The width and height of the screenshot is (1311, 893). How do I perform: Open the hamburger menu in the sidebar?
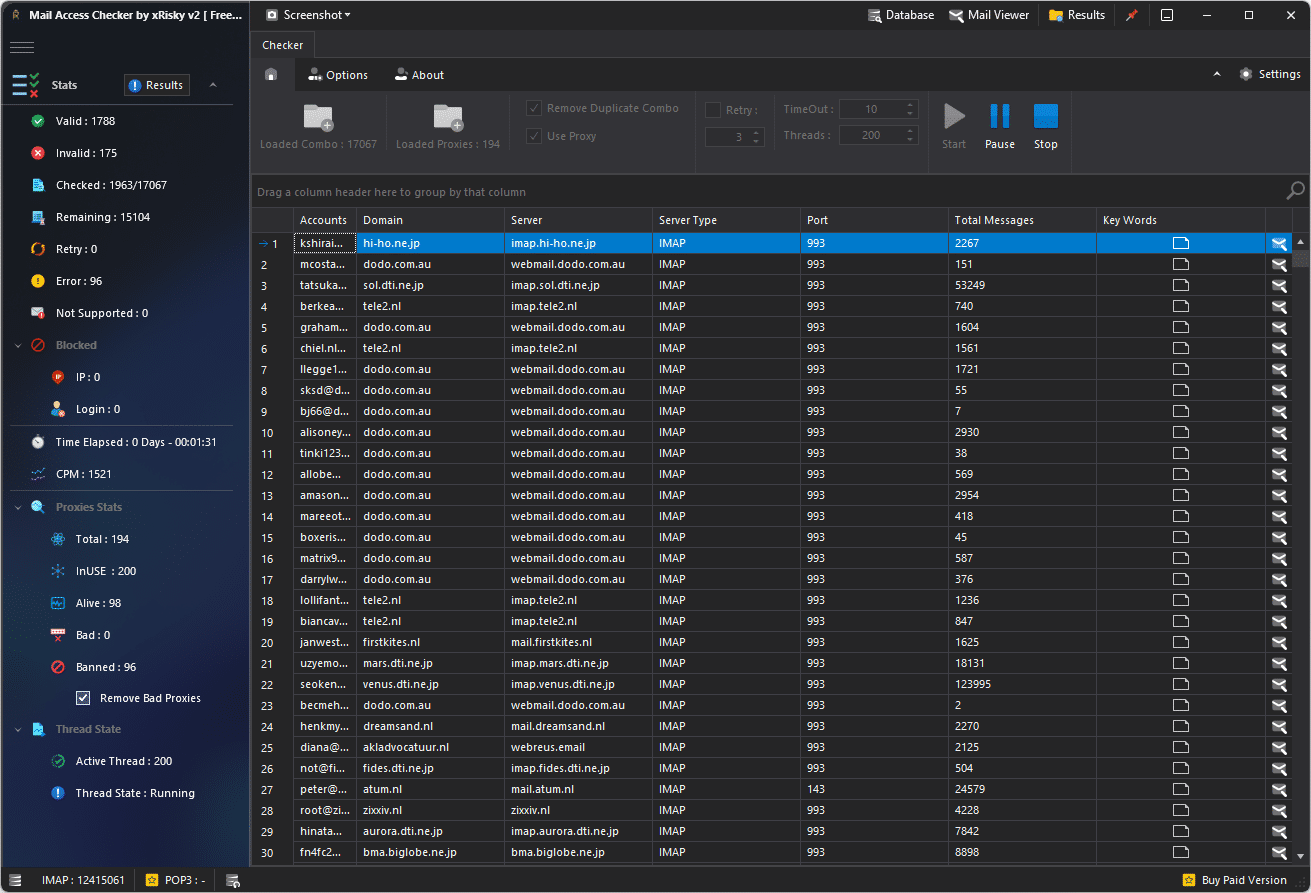pos(22,47)
